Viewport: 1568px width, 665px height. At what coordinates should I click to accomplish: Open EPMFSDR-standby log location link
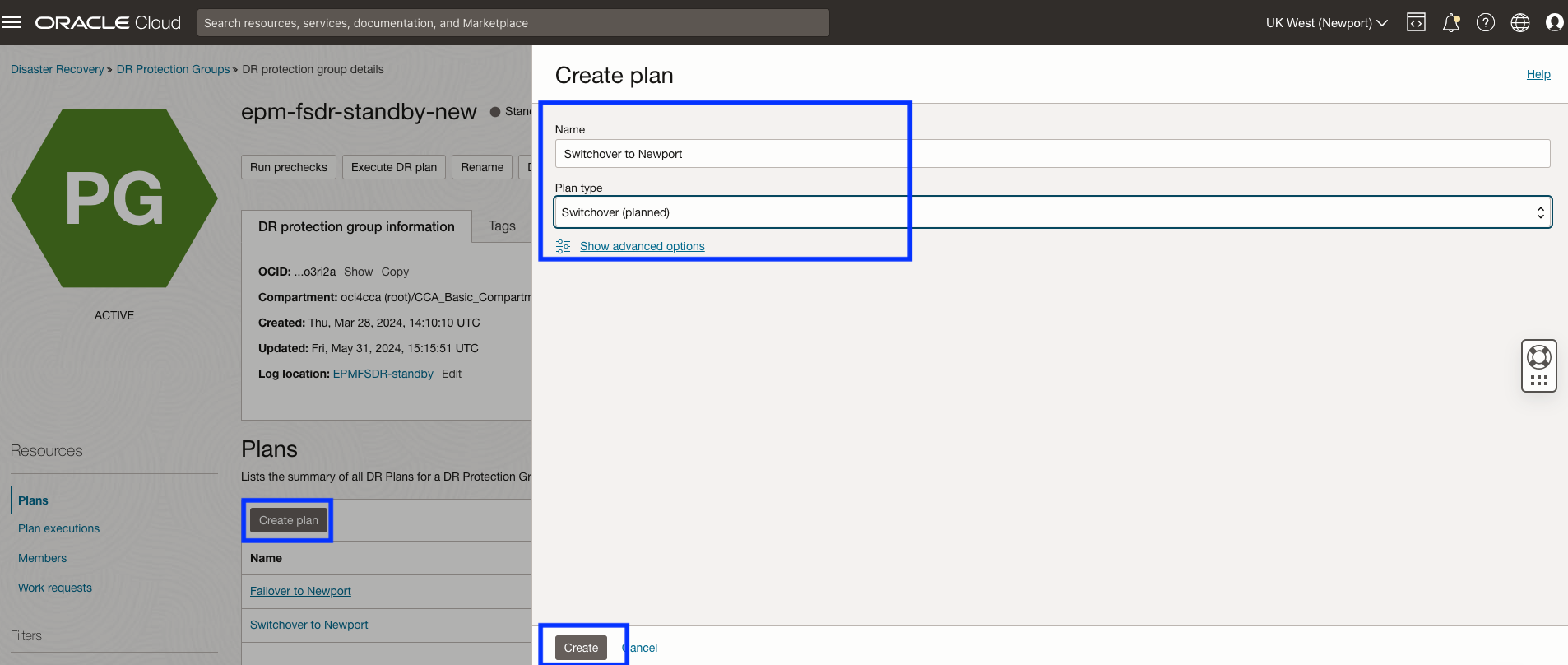point(383,374)
